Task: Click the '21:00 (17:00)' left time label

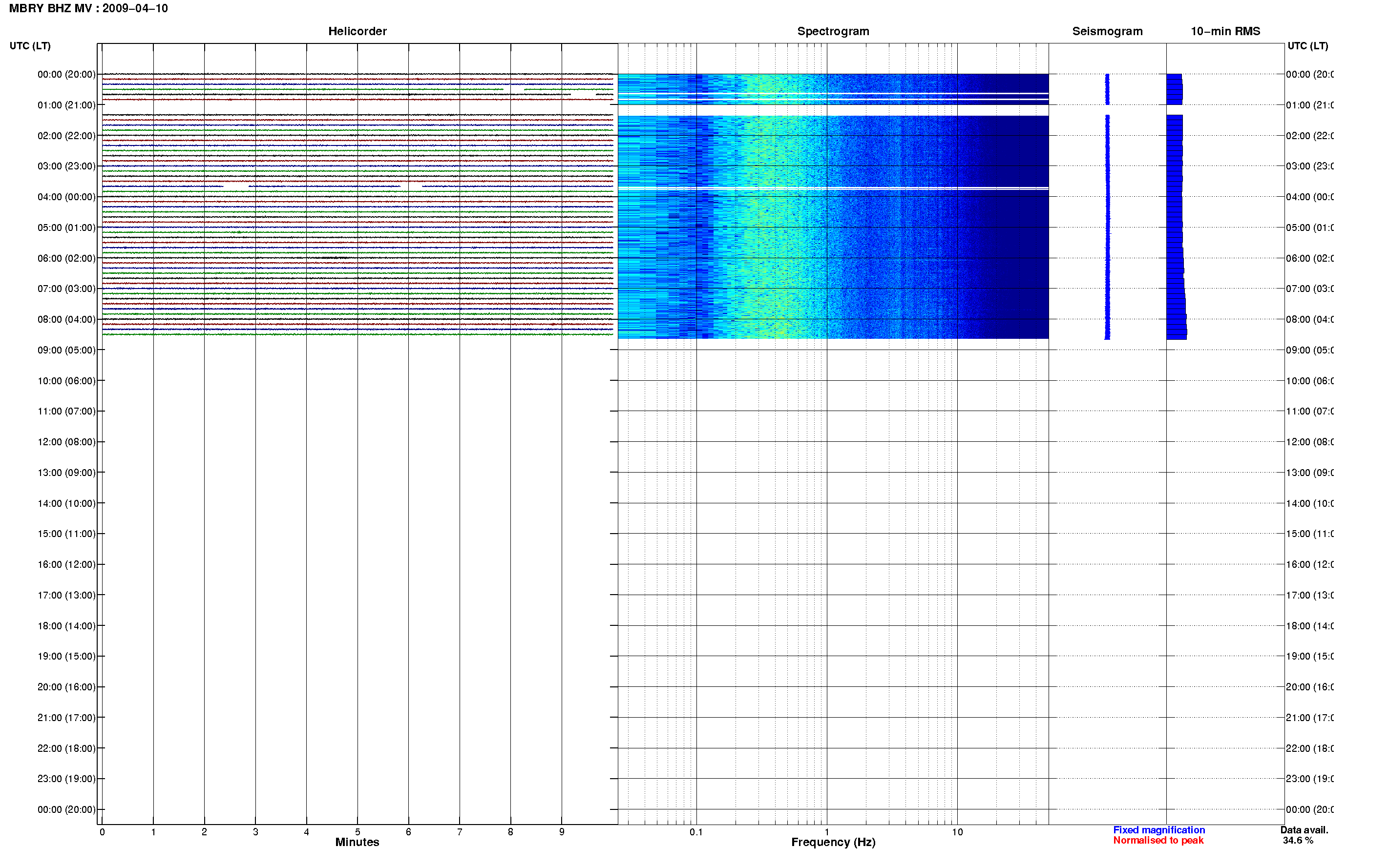Action: 66,718
